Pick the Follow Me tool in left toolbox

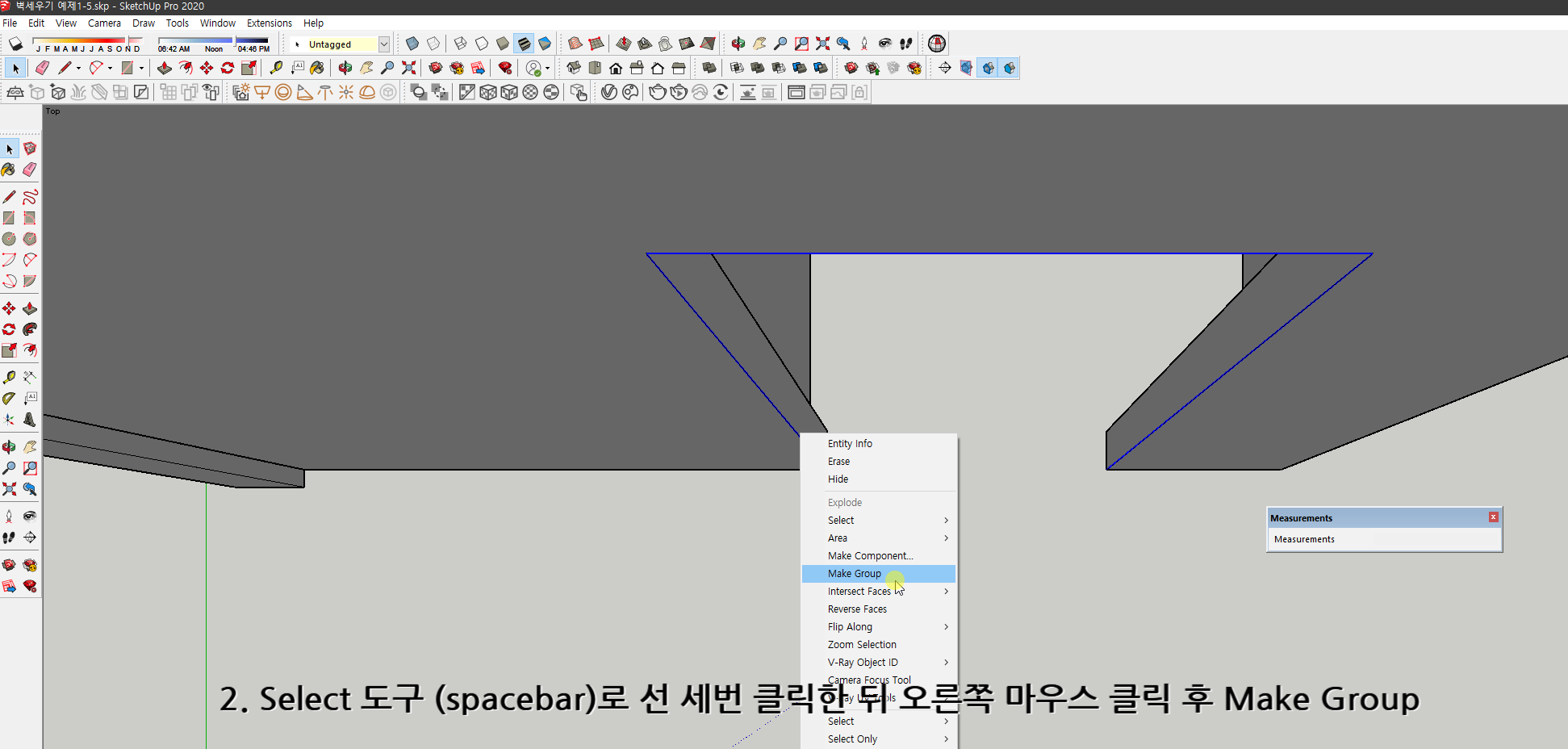pos(30,329)
